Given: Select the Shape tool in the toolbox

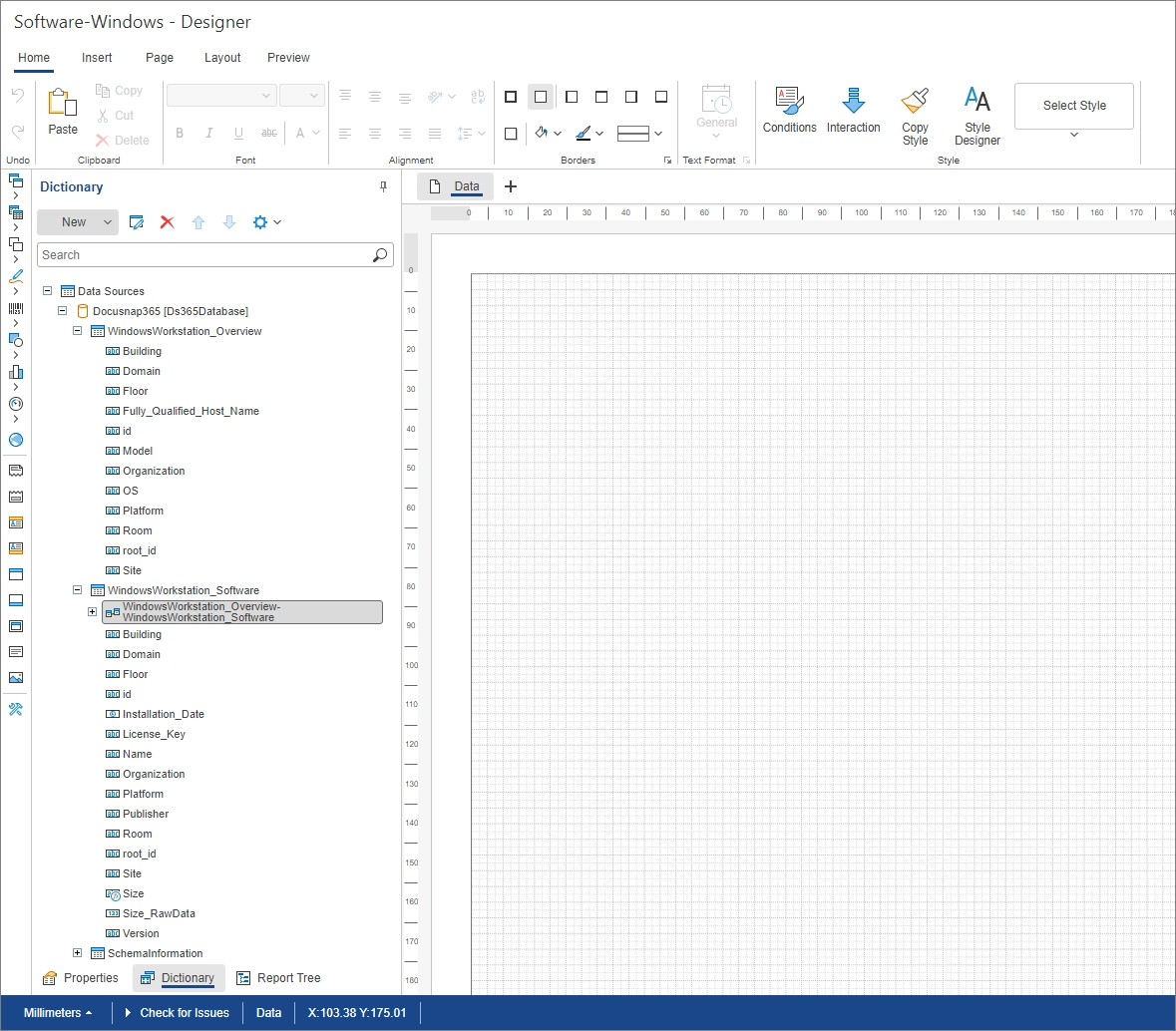Looking at the screenshot, I should point(15,340).
